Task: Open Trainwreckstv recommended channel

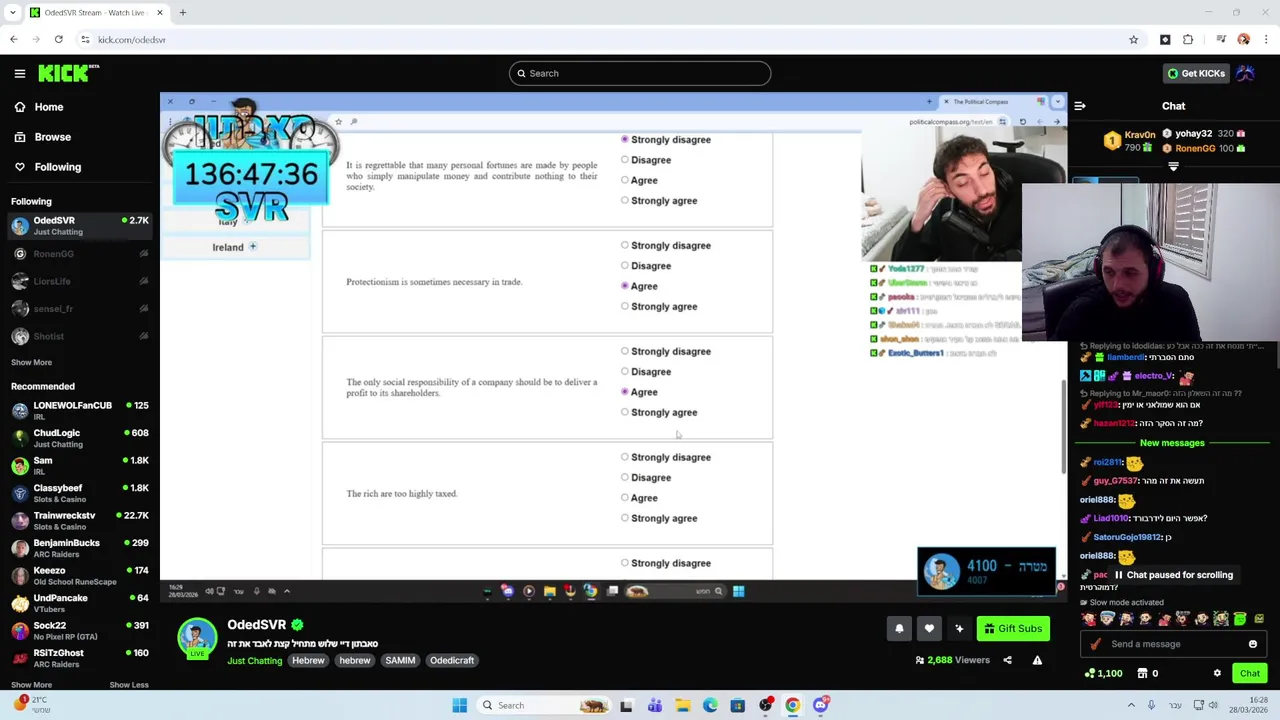Action: click(80, 521)
